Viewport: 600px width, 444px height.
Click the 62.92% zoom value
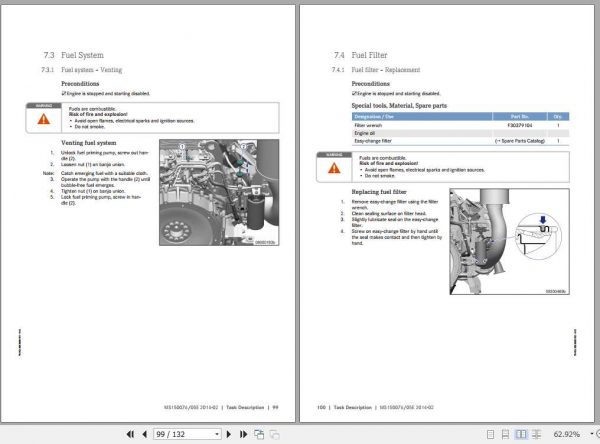[x=566, y=434]
